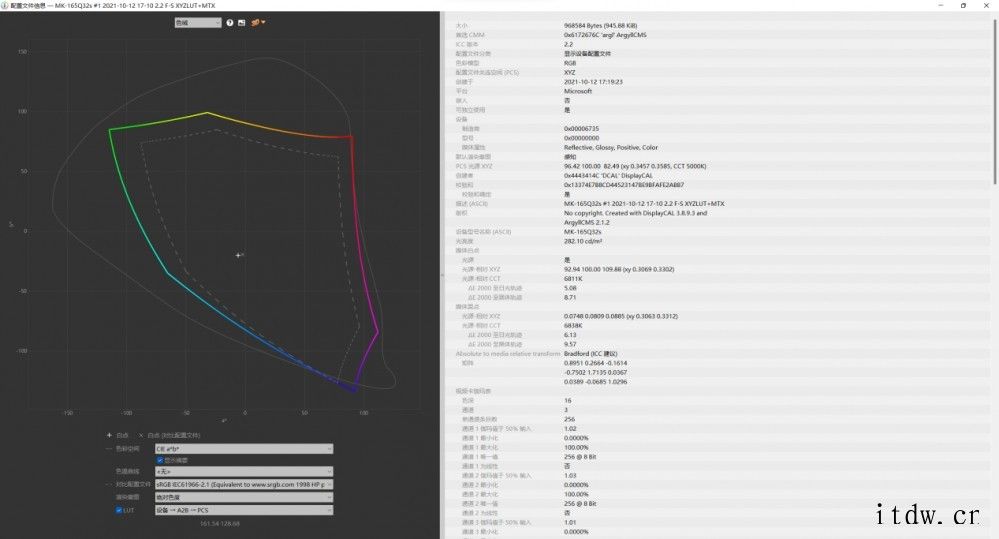Open the help question-mark icon in toolbar
999x539 pixels.
[x=229, y=23]
